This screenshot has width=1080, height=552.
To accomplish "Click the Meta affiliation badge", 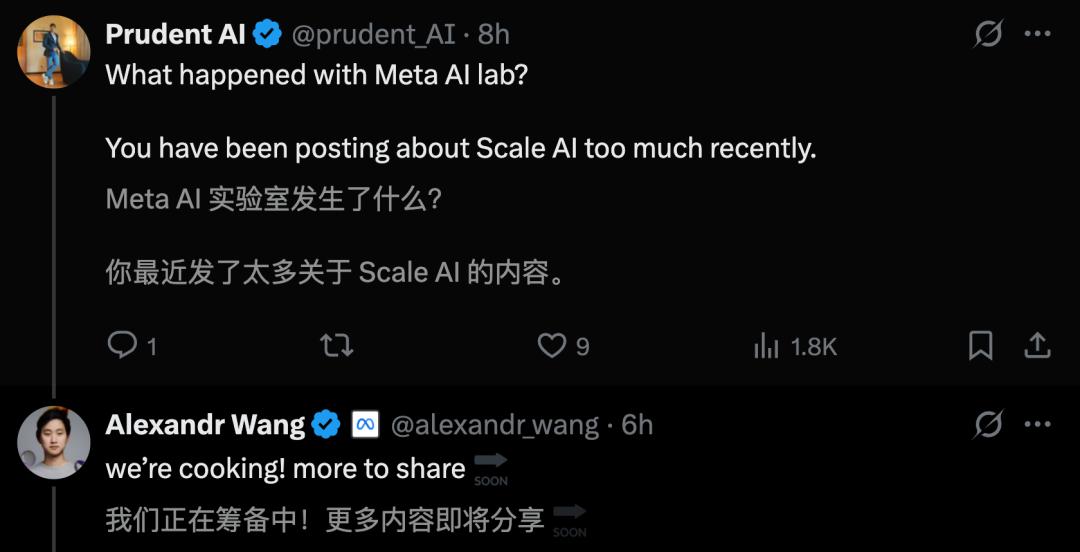I will point(365,425).
